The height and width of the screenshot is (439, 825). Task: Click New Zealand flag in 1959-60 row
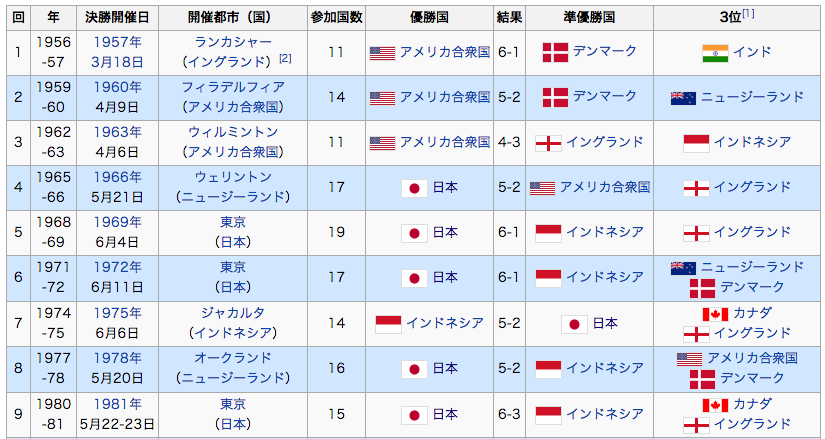(x=683, y=97)
